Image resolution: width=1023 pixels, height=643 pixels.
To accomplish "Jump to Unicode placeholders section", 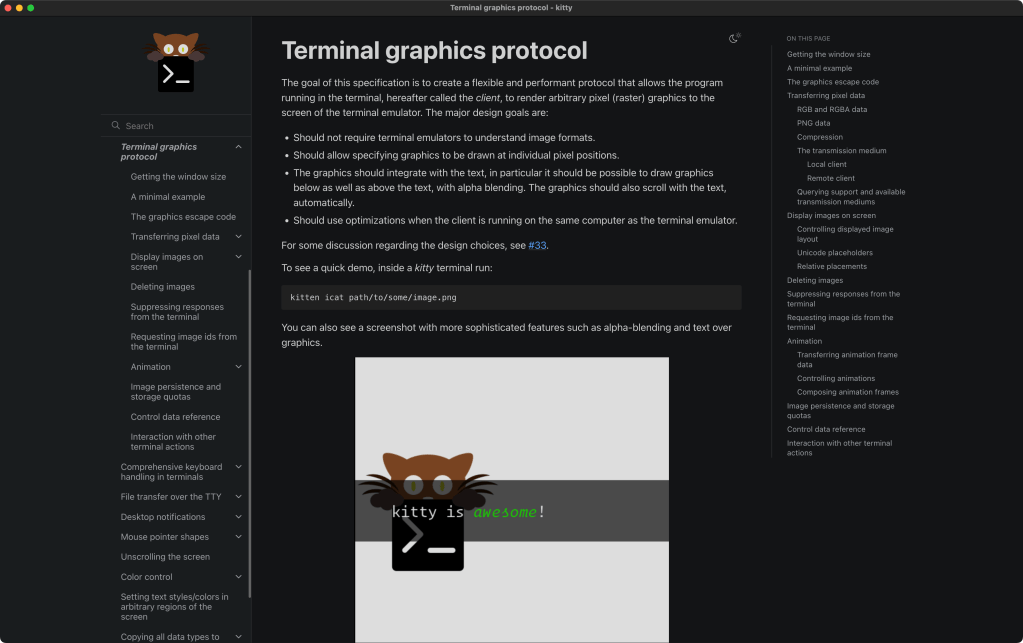I will click(x=834, y=253).
